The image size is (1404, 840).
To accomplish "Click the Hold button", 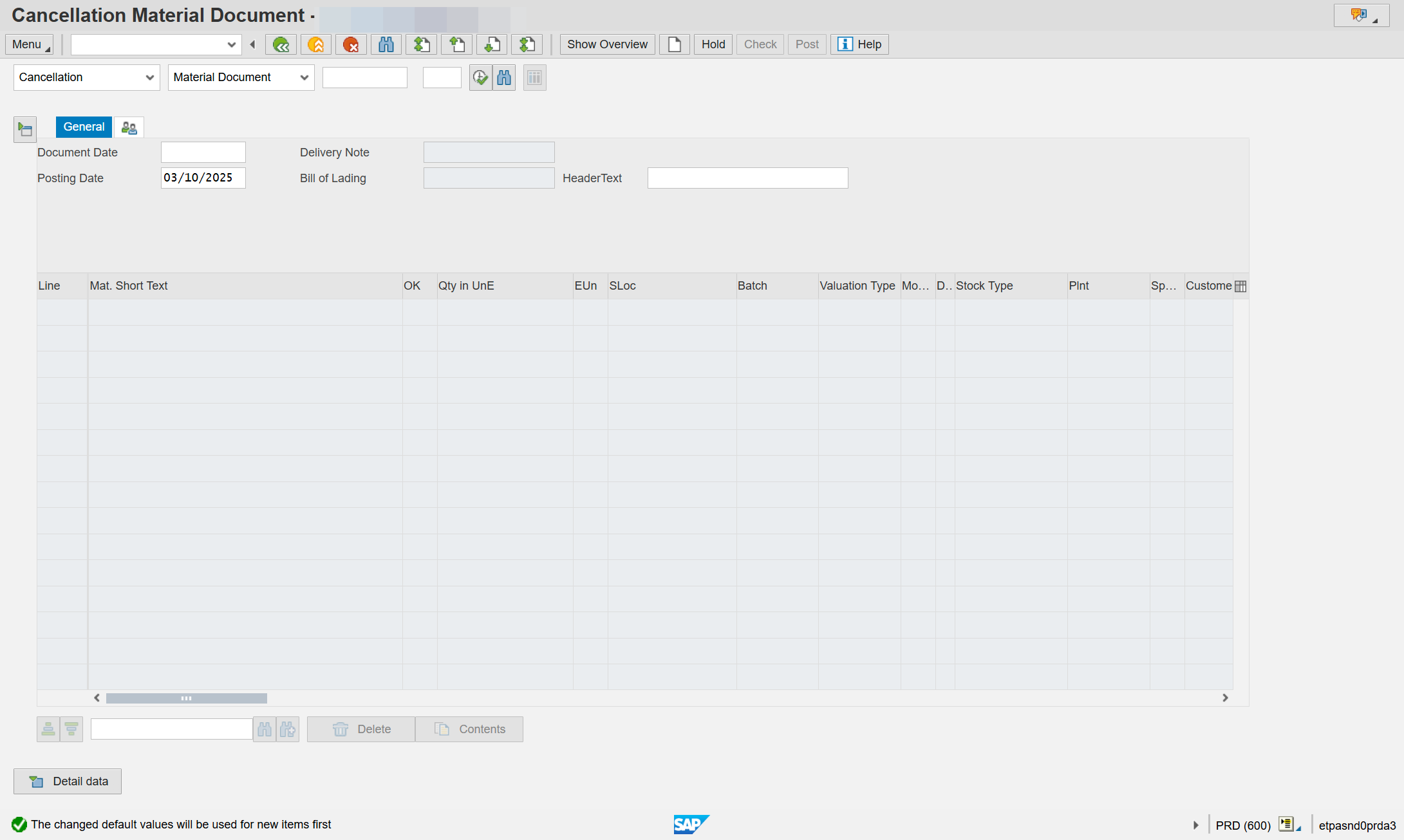I will click(x=713, y=44).
